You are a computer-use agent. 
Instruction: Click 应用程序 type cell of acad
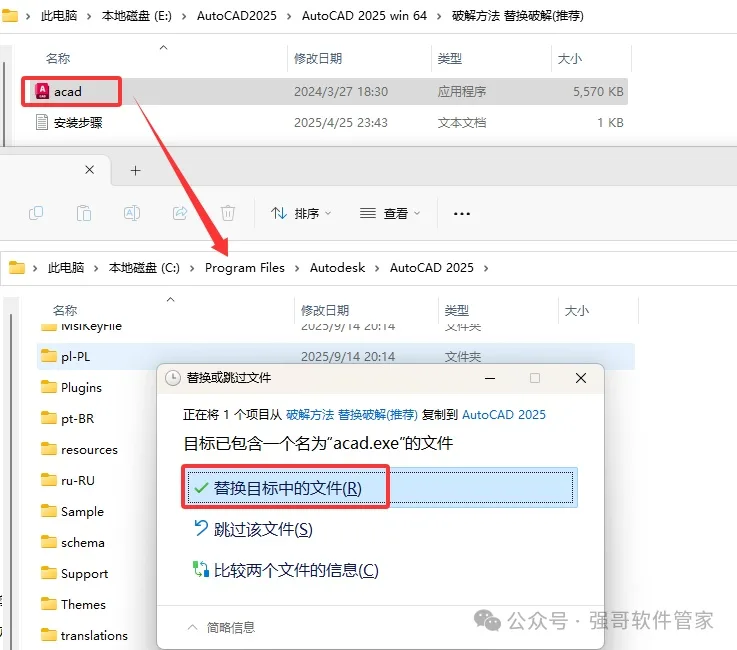(462, 91)
